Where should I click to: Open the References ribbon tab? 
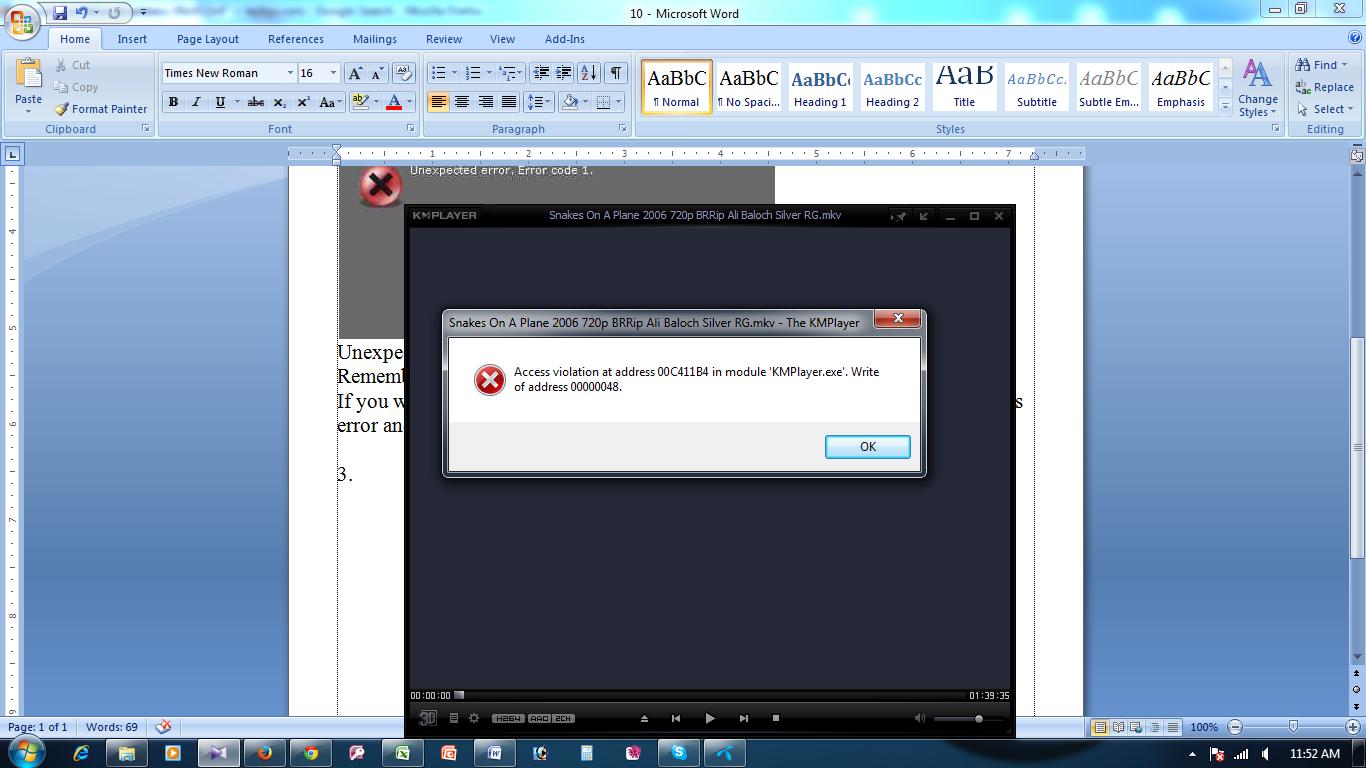pyautogui.click(x=296, y=39)
